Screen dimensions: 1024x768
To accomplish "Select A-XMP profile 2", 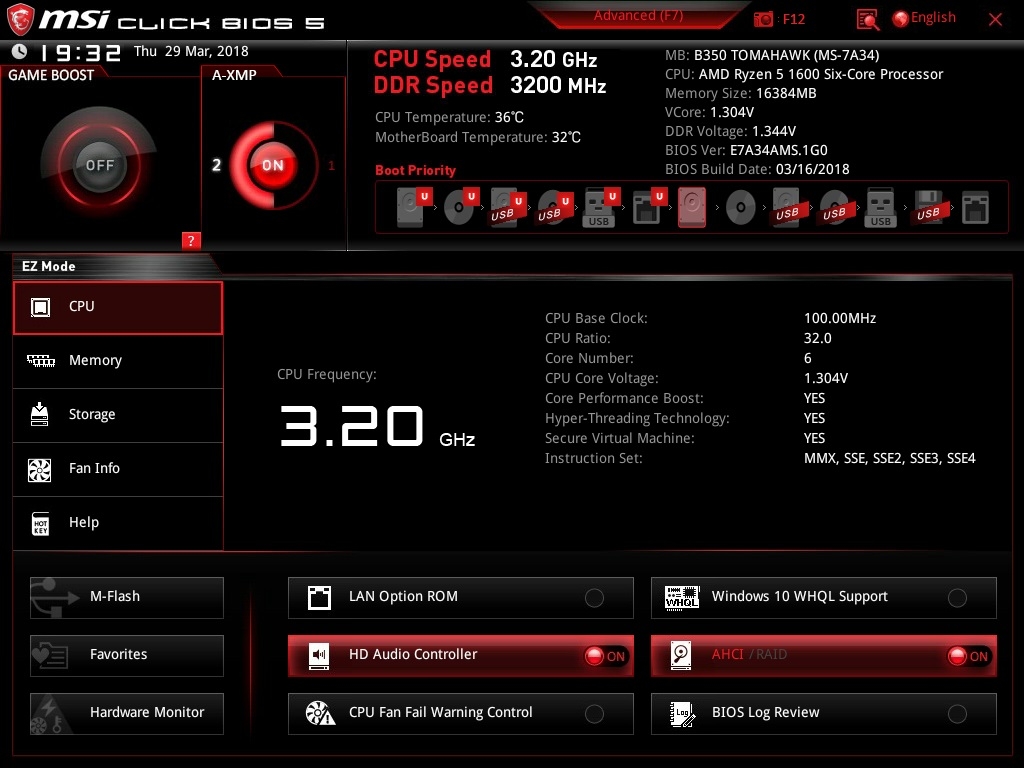I will [216, 165].
